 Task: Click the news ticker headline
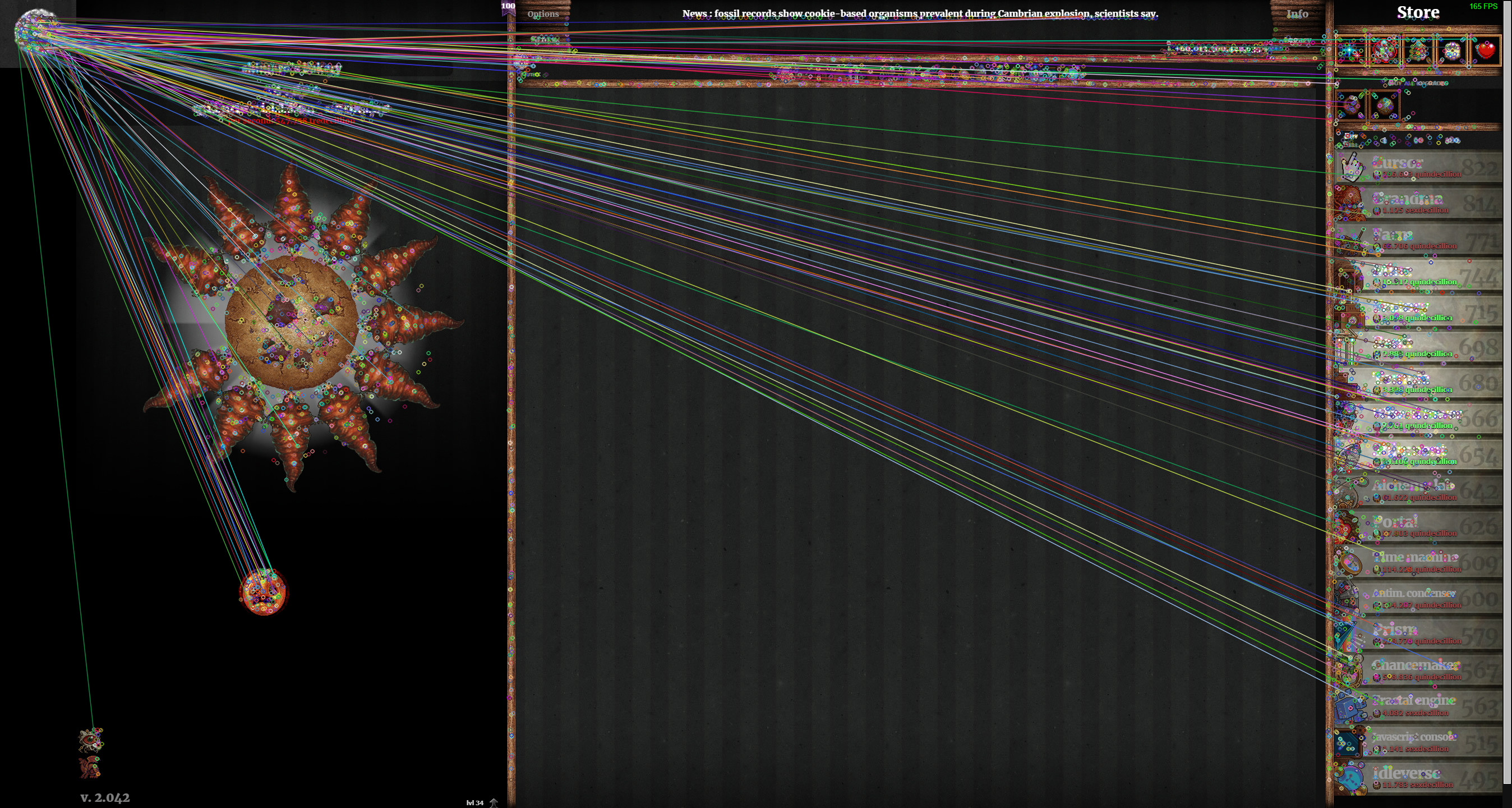(920, 13)
